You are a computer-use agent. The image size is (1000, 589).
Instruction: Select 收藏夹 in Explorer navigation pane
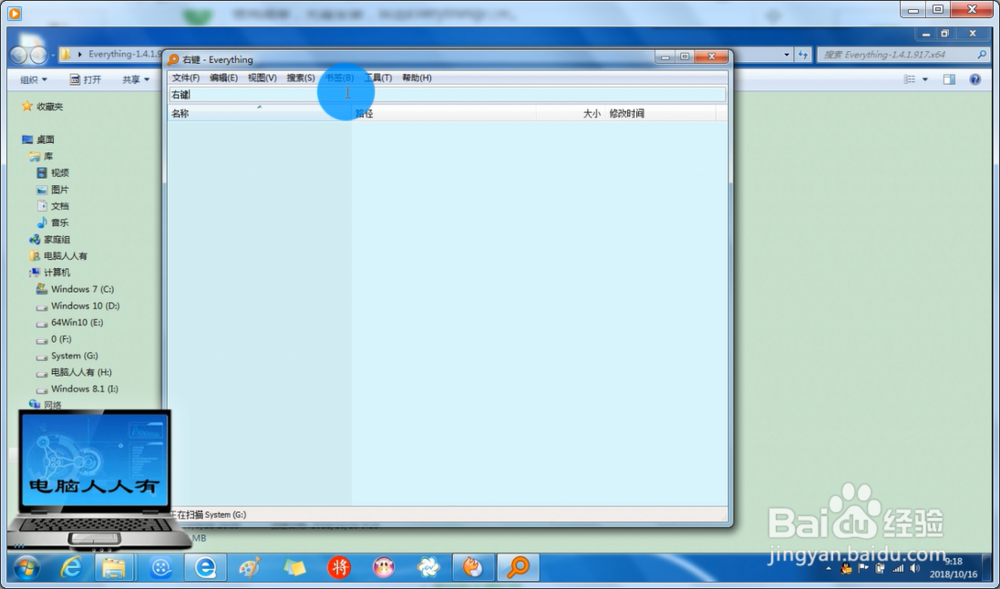[x=43, y=106]
